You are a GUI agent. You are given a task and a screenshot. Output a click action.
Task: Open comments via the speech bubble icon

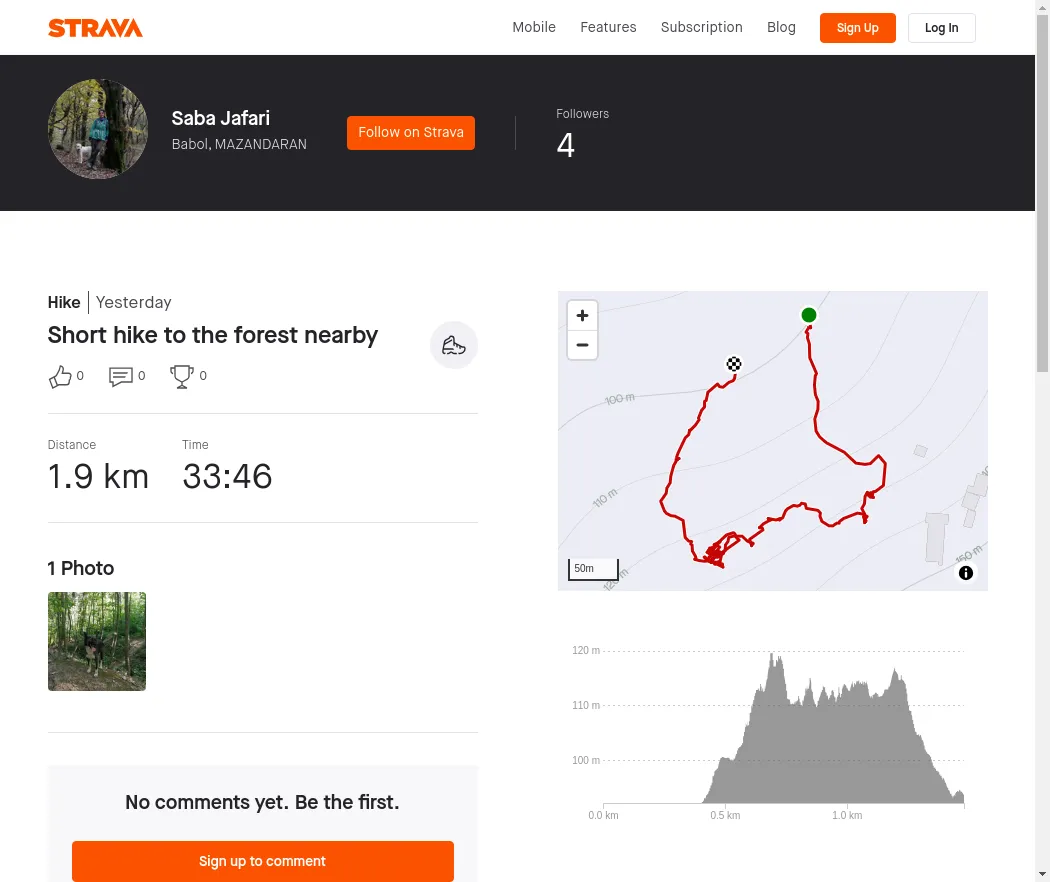click(x=121, y=377)
